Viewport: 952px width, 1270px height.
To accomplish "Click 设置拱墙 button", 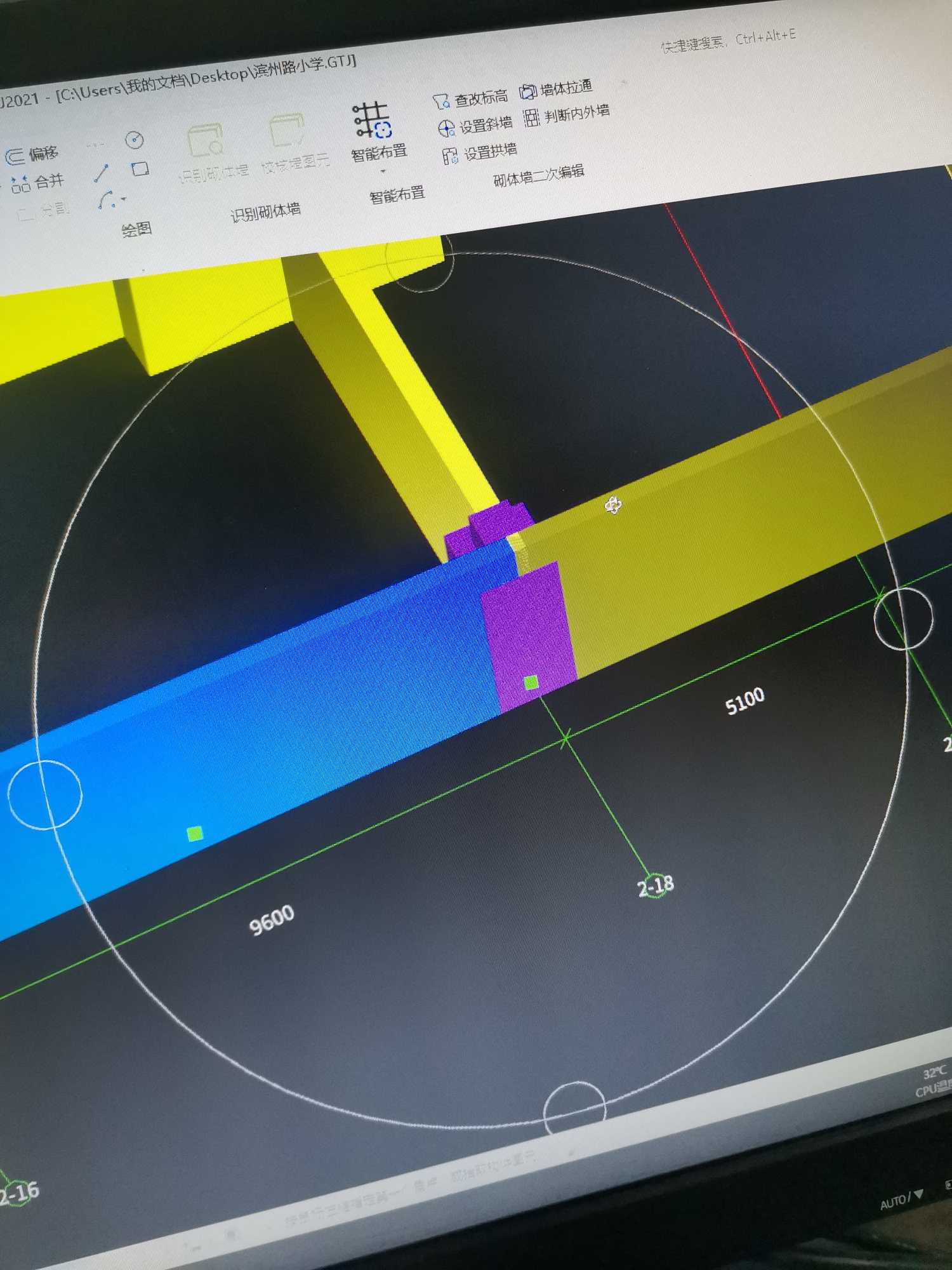I will click(x=480, y=153).
